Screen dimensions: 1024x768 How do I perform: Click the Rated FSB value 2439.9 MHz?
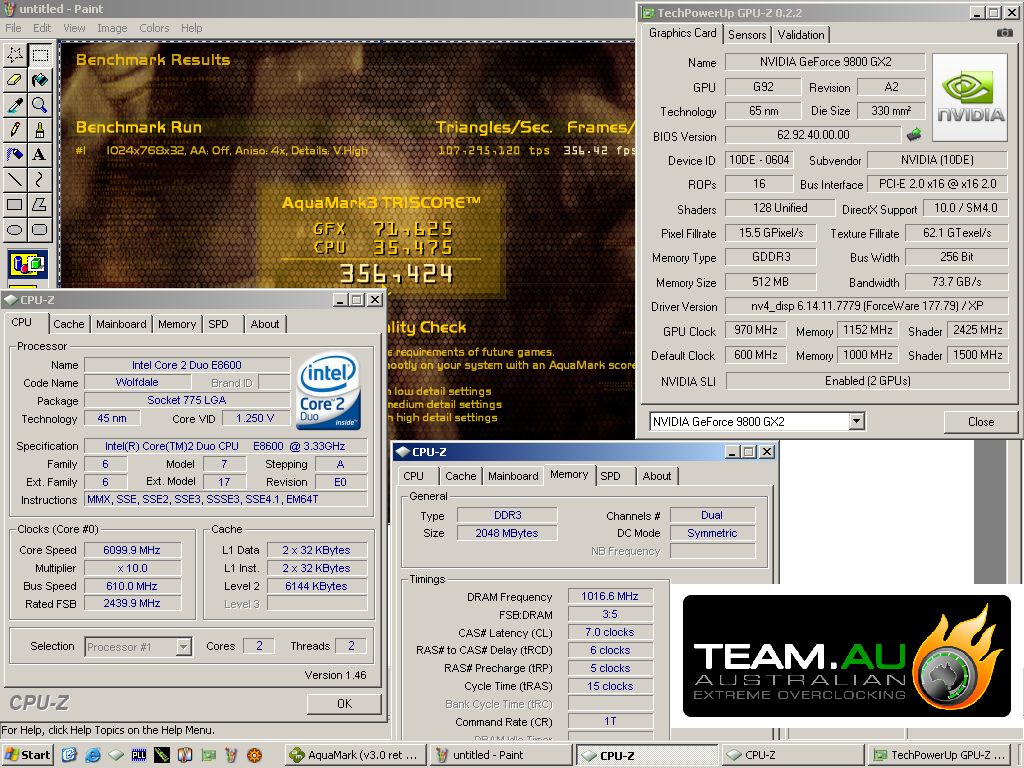tap(132, 603)
